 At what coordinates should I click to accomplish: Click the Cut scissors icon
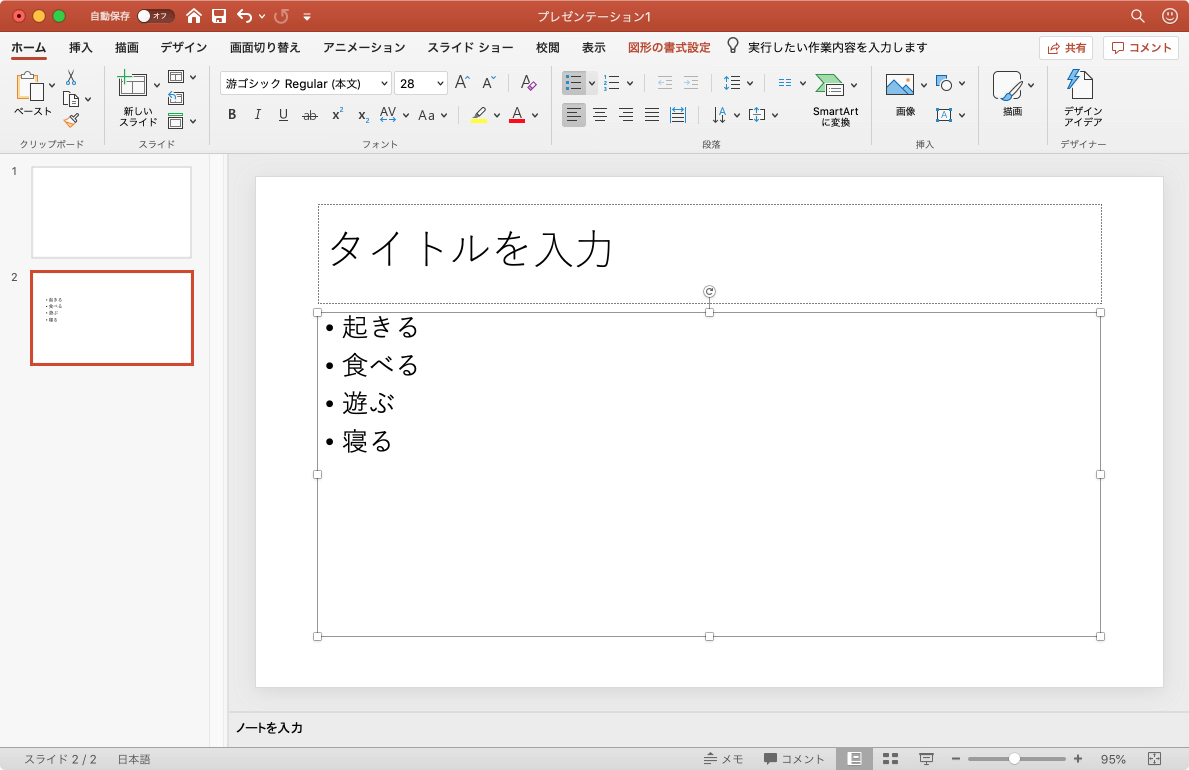pyautogui.click(x=71, y=77)
